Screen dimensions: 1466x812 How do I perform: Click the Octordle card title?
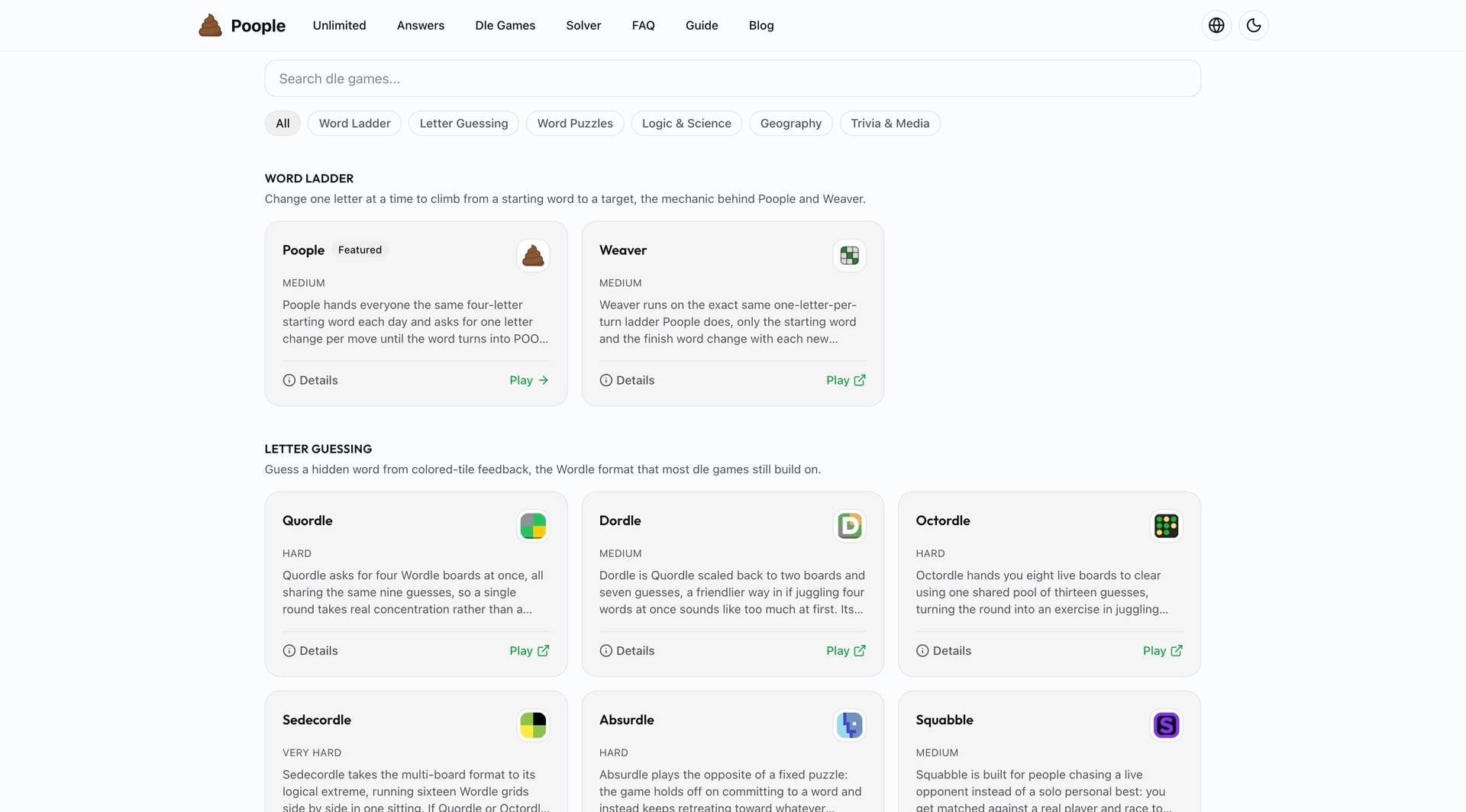[x=943, y=520]
